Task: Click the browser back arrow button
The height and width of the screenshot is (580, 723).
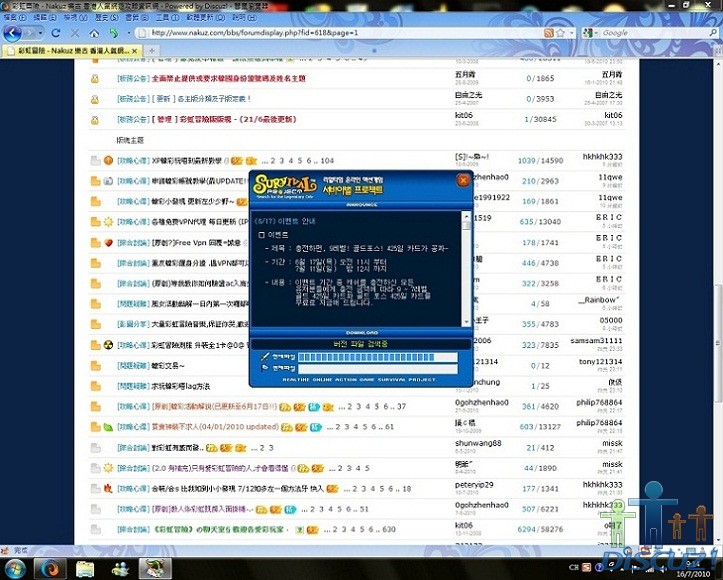Action: point(14,32)
